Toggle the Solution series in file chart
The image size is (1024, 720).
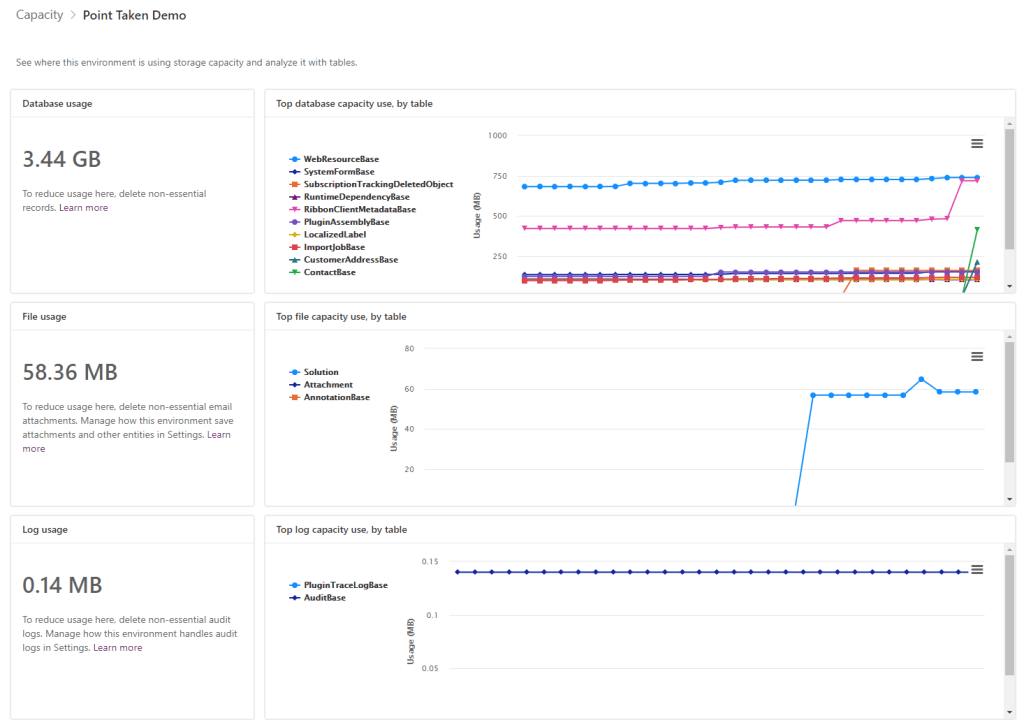tap(320, 372)
